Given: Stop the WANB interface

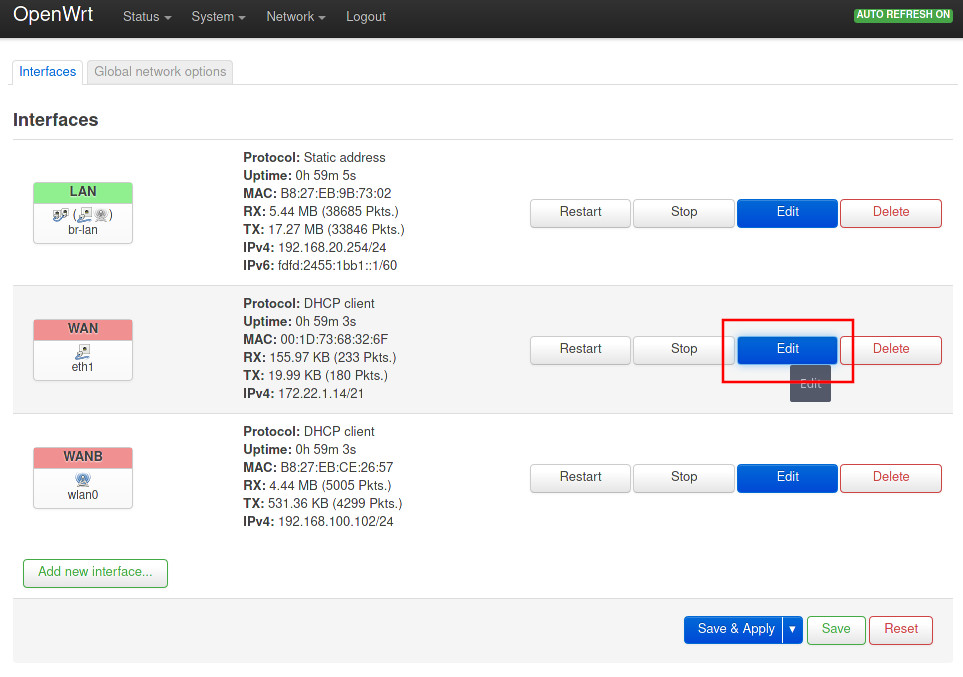Looking at the screenshot, I should [684, 478].
